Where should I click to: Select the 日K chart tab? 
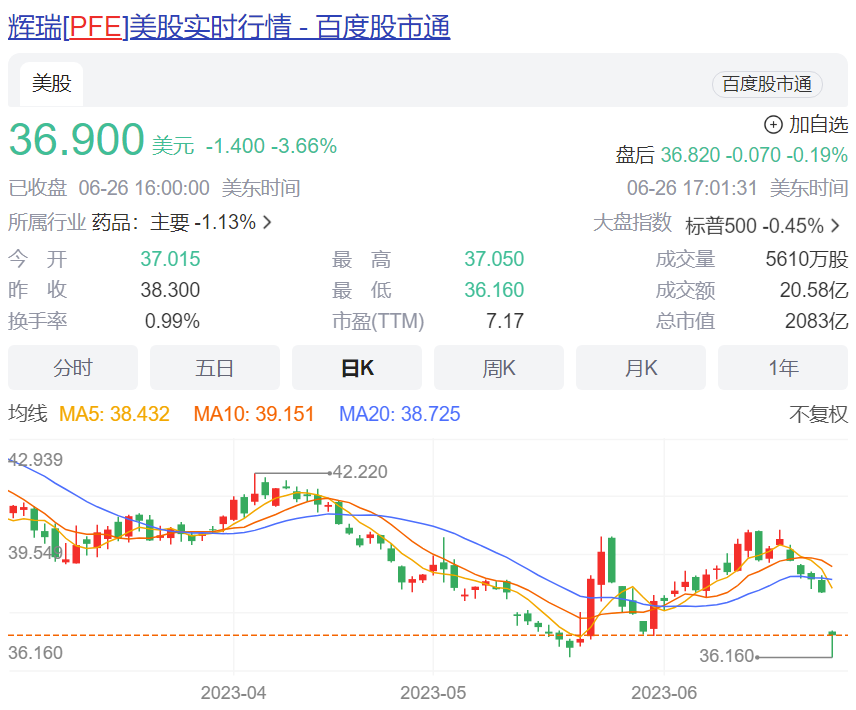click(x=357, y=368)
